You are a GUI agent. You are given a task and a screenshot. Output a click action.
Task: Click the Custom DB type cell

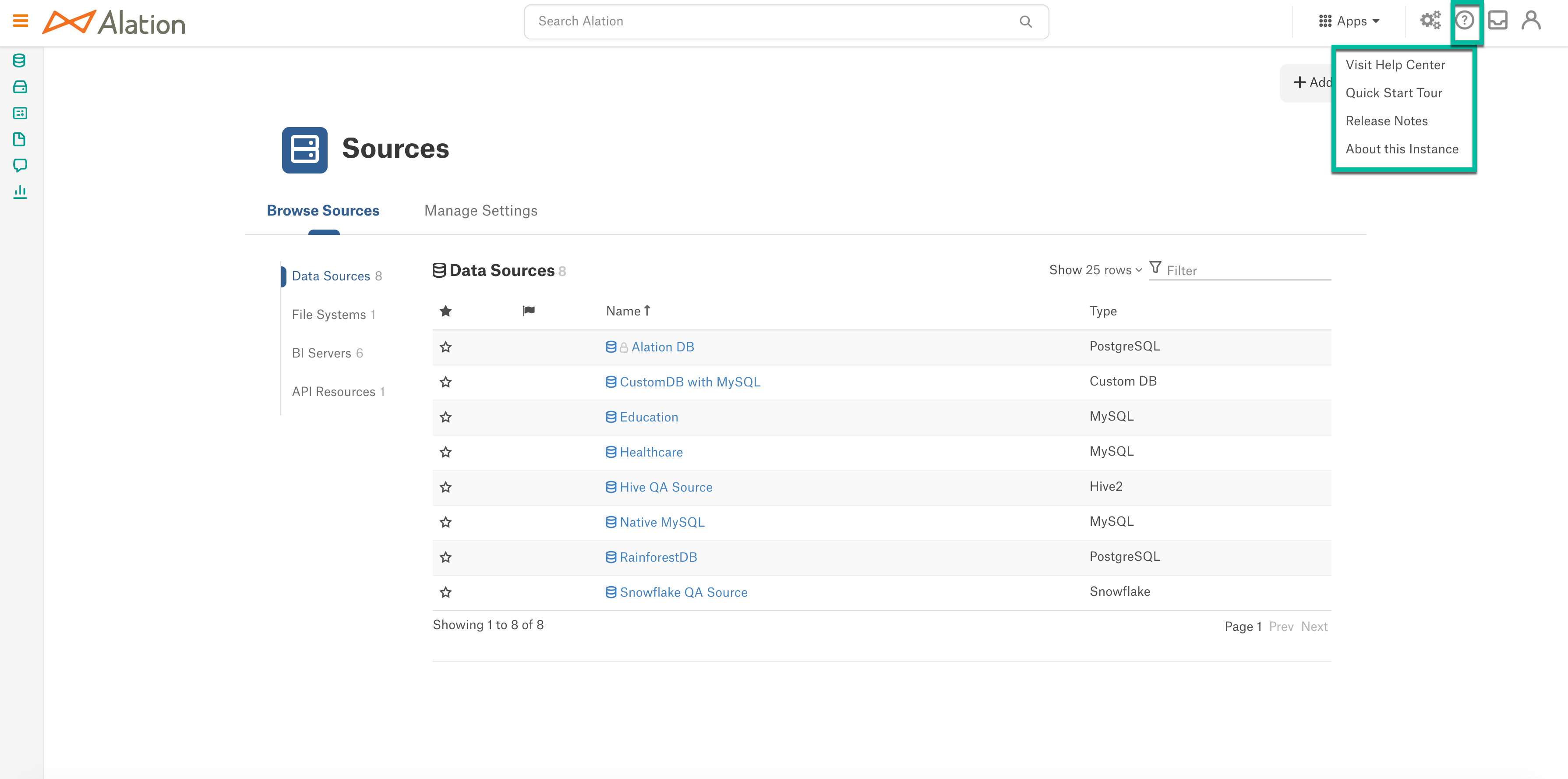[1123, 381]
